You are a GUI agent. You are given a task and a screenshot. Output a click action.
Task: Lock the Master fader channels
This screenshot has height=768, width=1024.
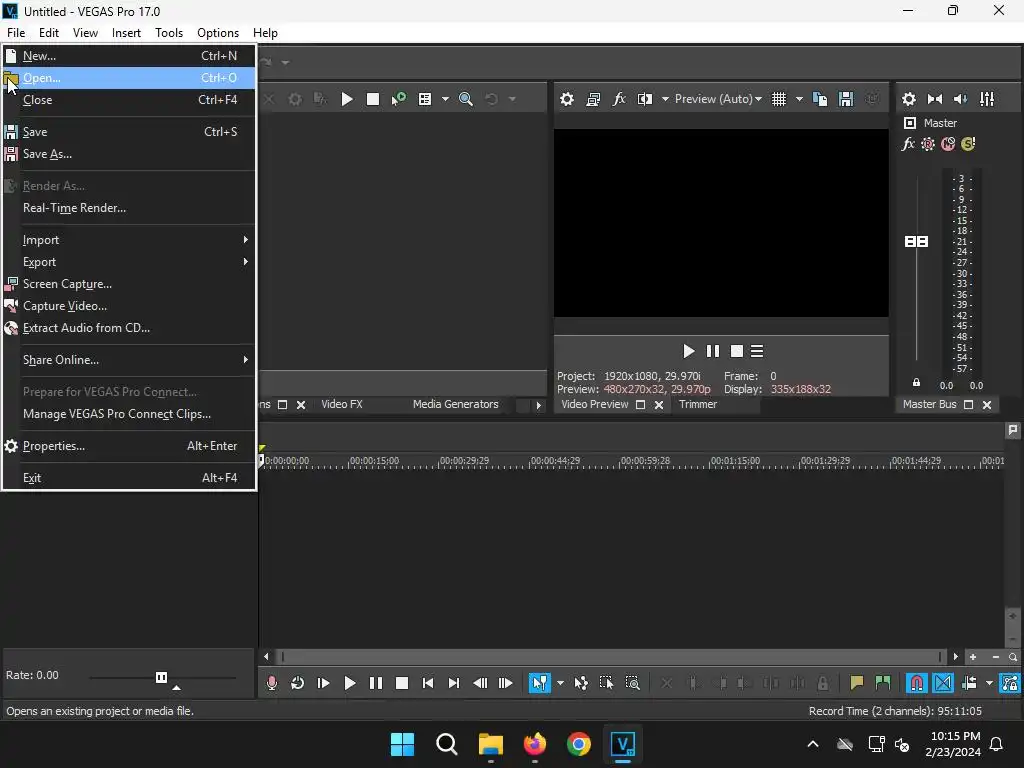click(916, 383)
